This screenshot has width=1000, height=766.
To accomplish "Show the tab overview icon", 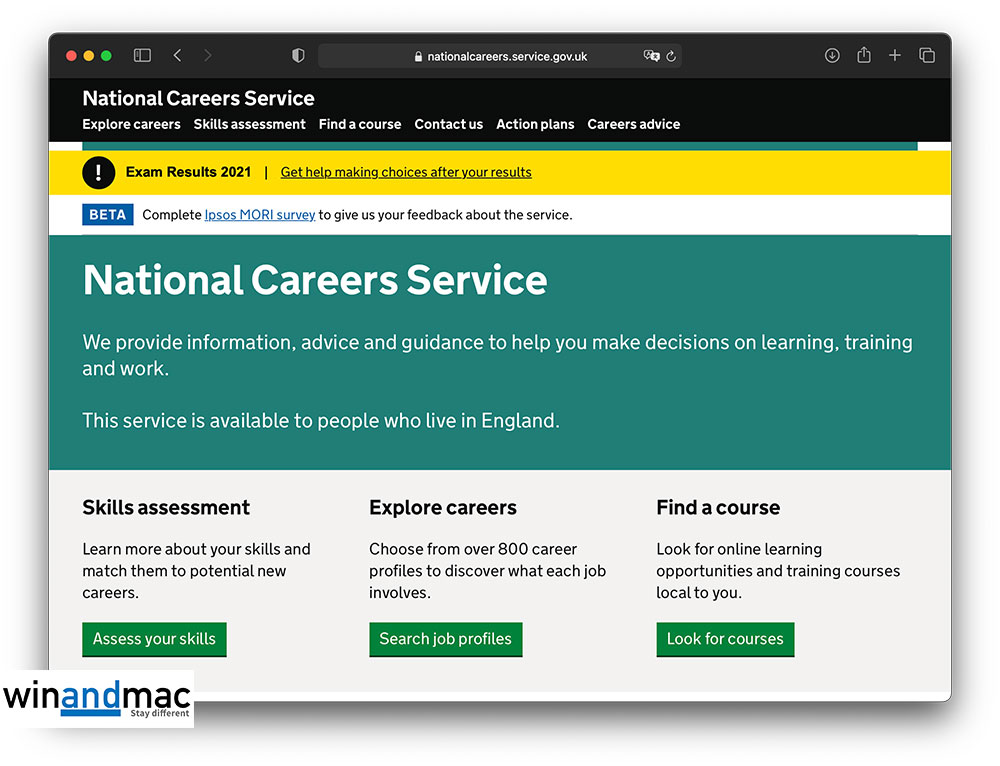I will pyautogui.click(x=927, y=56).
